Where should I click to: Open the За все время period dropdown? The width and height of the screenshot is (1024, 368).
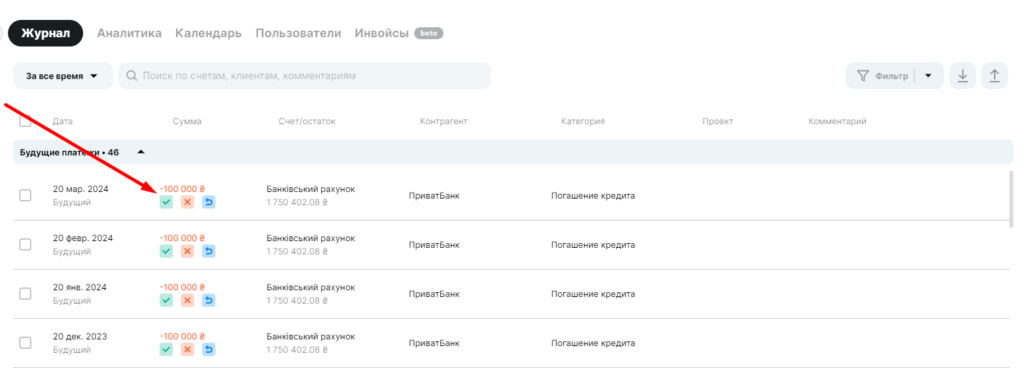(63, 76)
